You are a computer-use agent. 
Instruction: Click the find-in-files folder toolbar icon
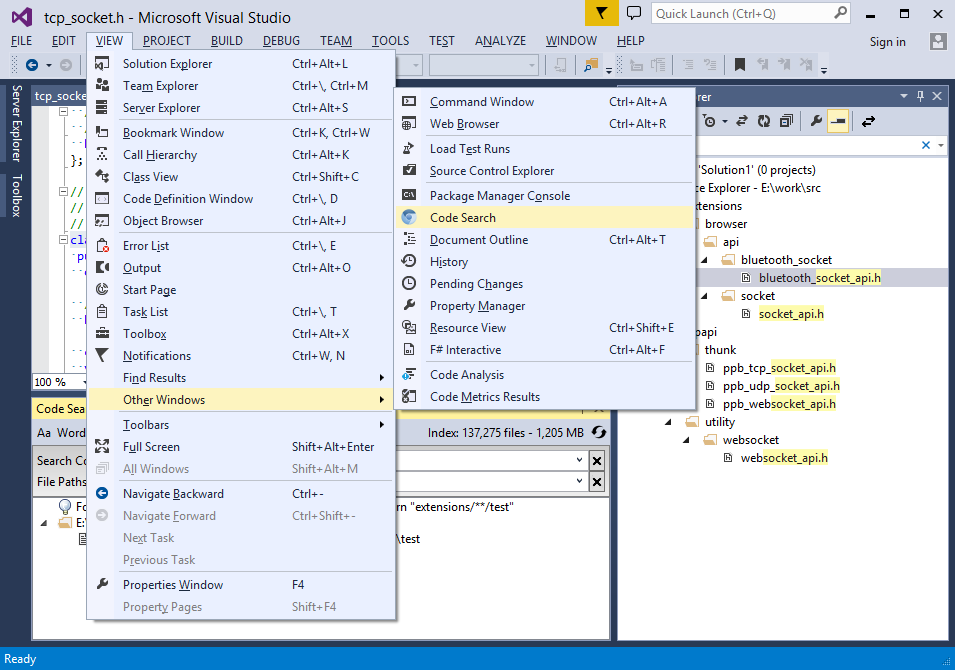pos(590,65)
